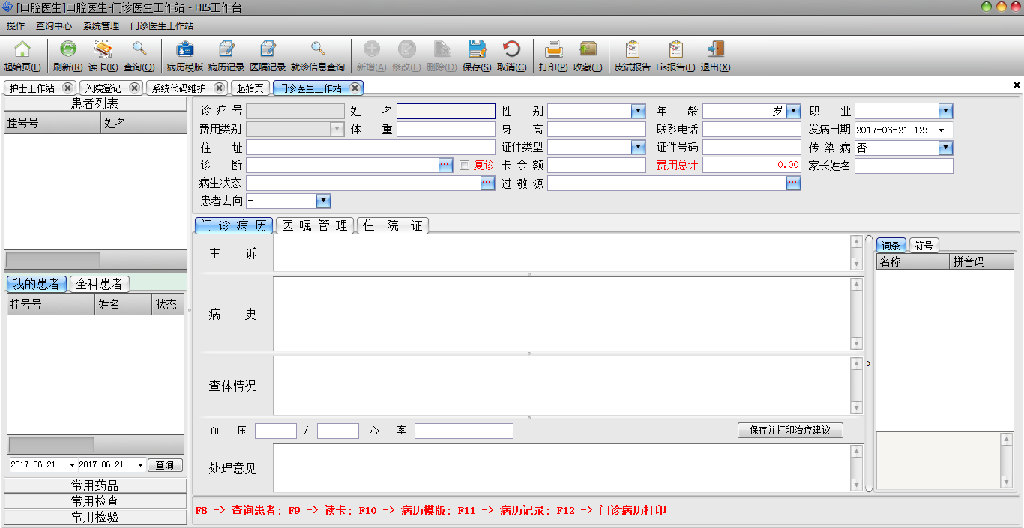
Task: Open 疫情报告 clipboard icon
Action: 632,50
